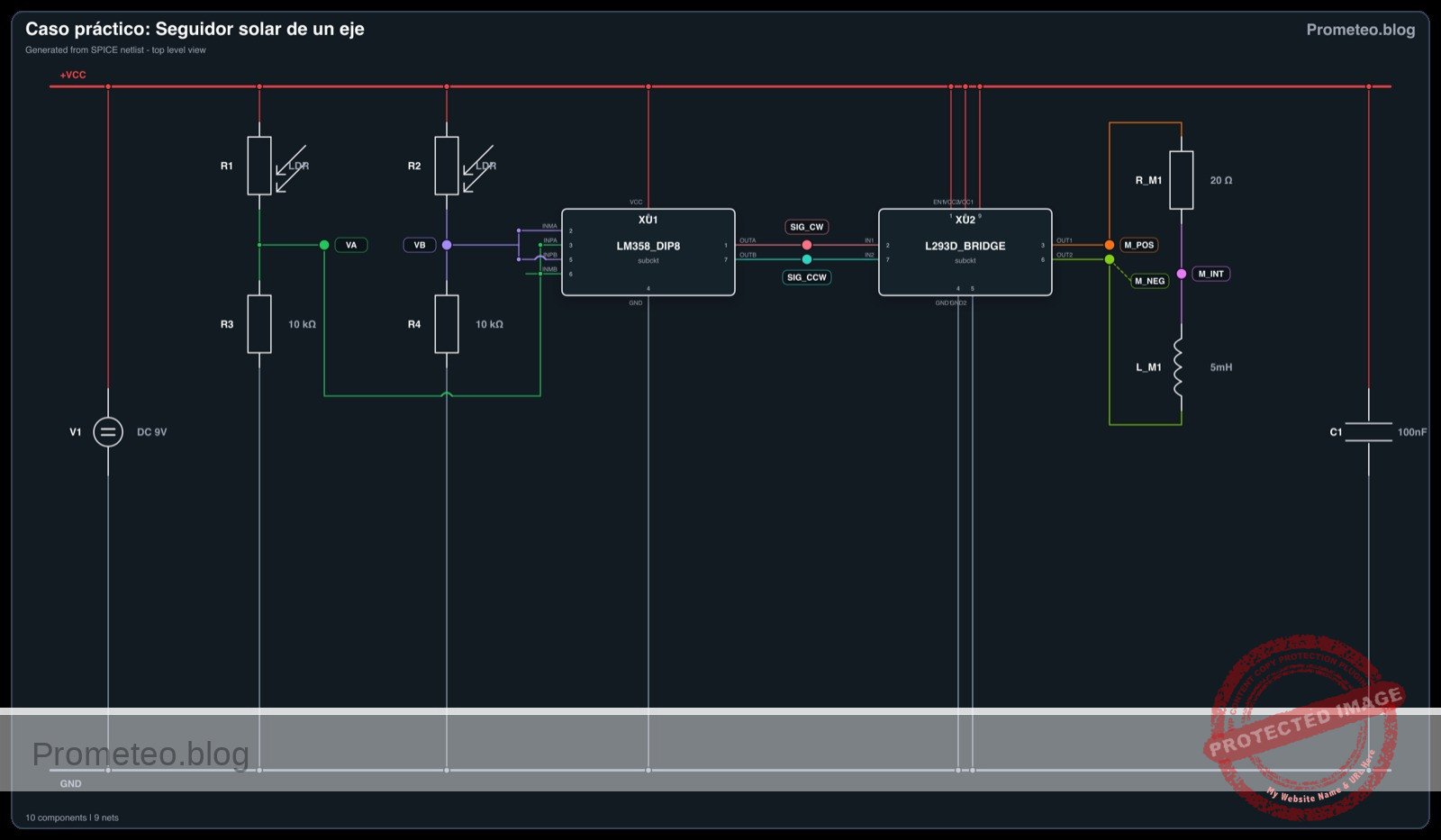
Task: Select the R3 10 kΩ resistor symbol
Action: click(259, 324)
